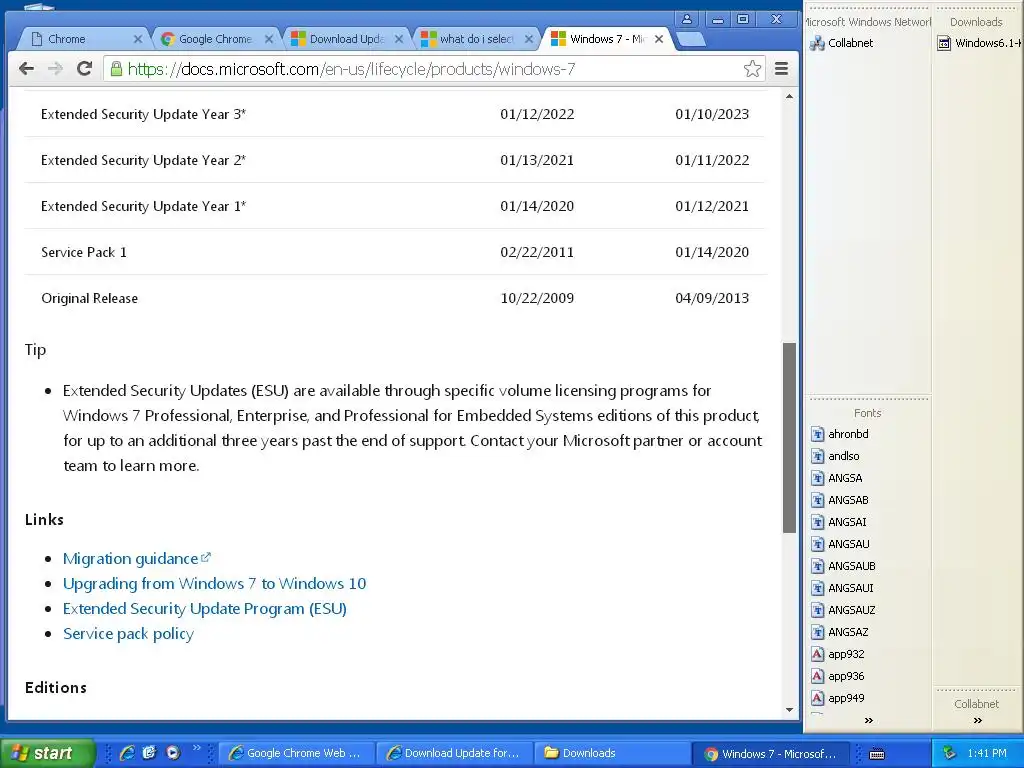Open the Windows Start menu
The width and height of the screenshot is (1024, 768).
click(x=47, y=753)
